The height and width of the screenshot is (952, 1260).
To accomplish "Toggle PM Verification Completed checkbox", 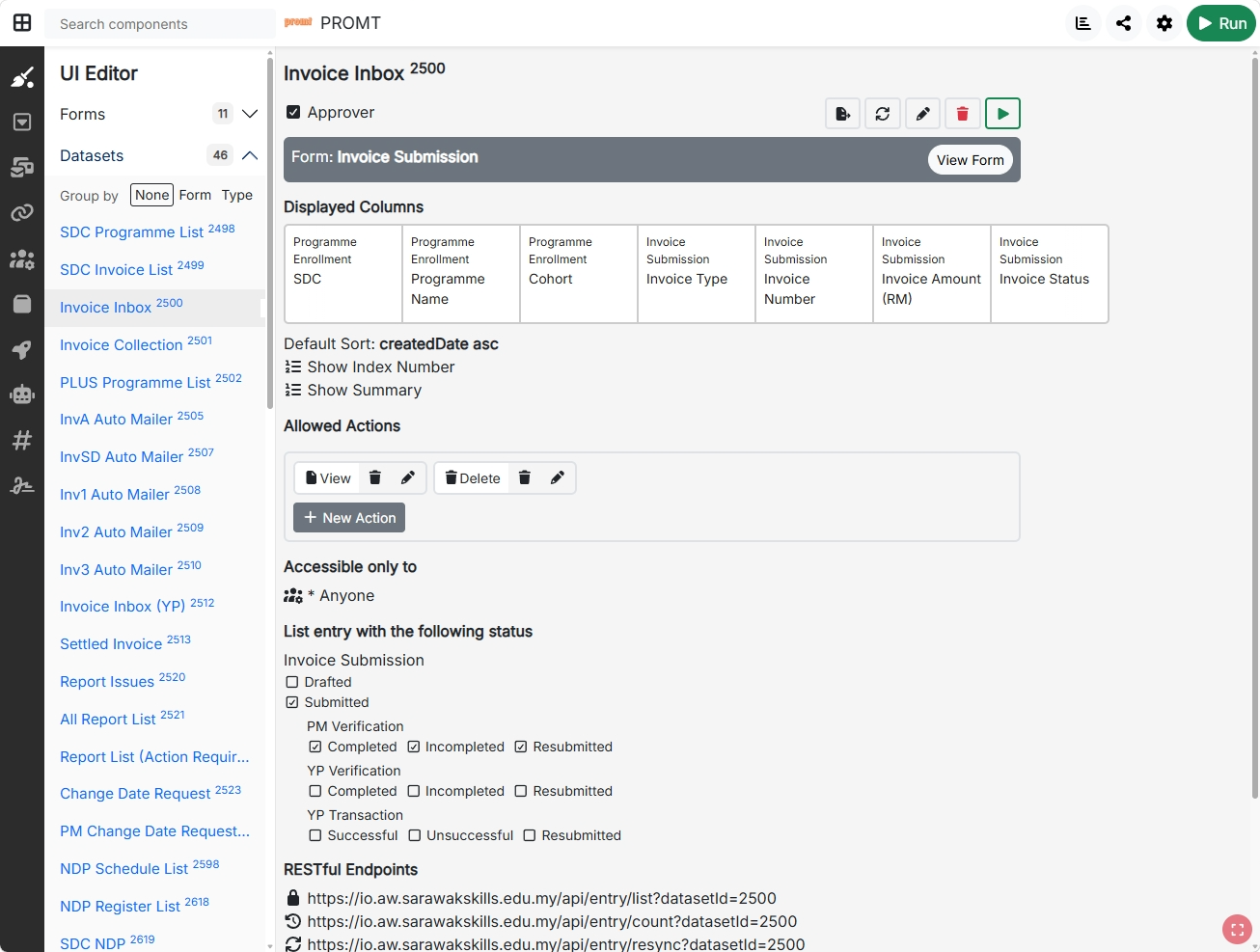I will [315, 747].
